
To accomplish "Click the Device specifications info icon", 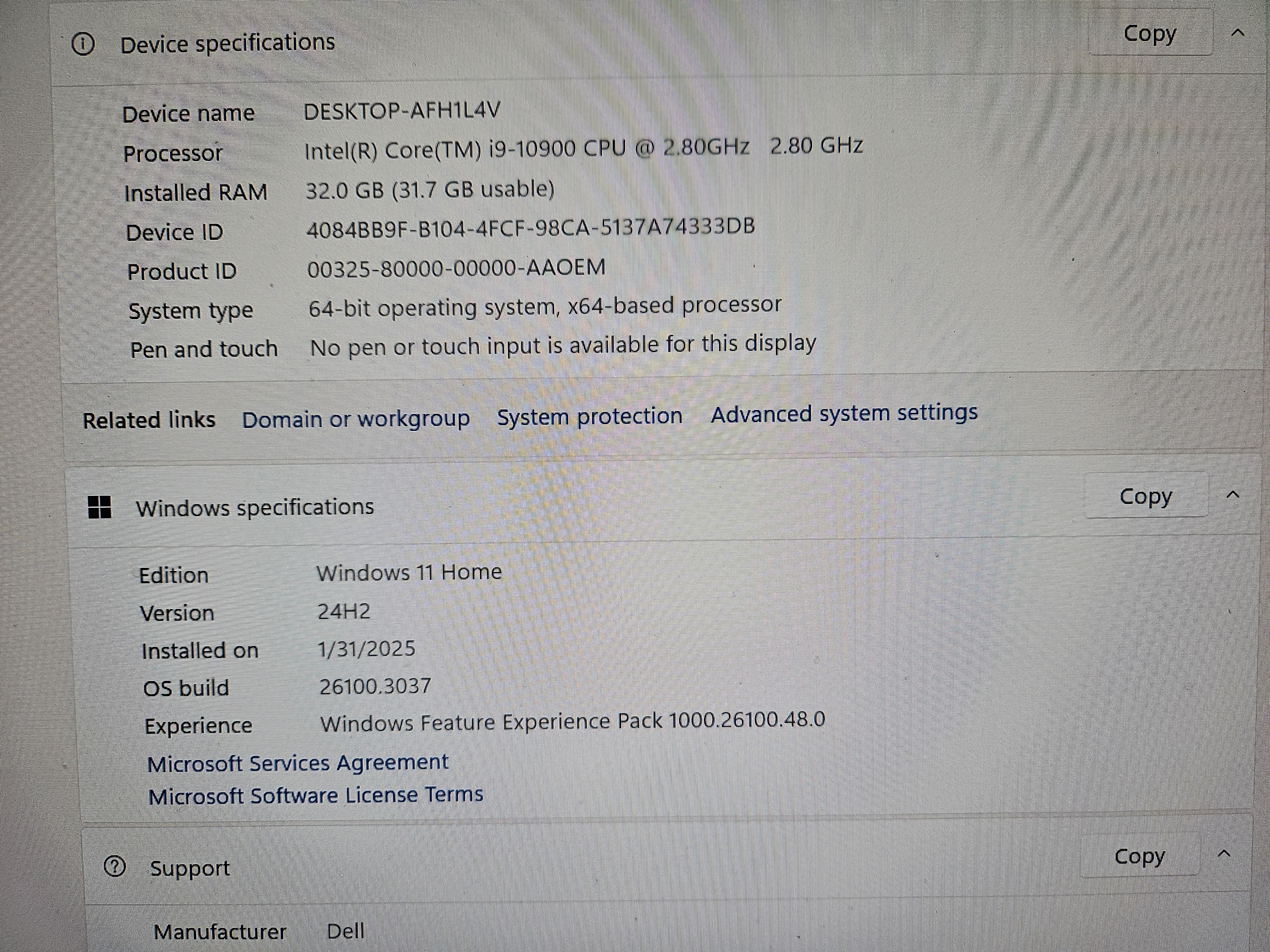I will [83, 43].
